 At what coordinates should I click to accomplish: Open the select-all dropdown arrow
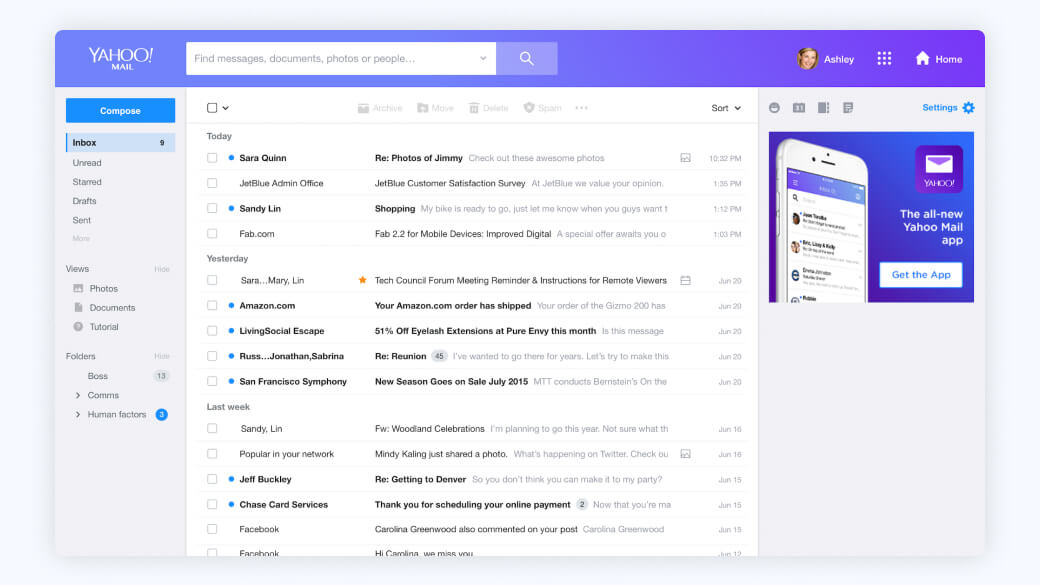(x=226, y=108)
